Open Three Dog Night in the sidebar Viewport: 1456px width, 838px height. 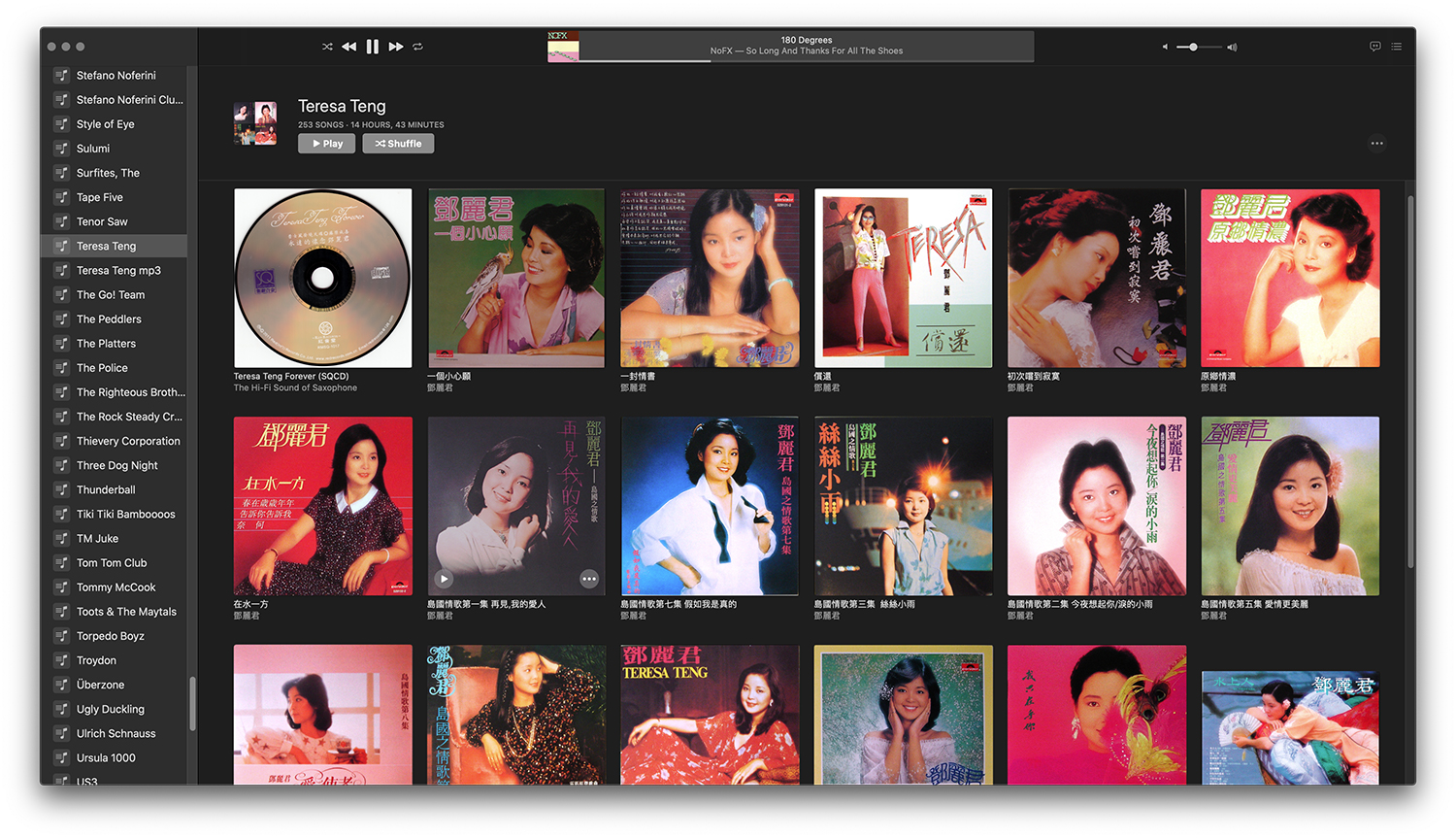(115, 465)
